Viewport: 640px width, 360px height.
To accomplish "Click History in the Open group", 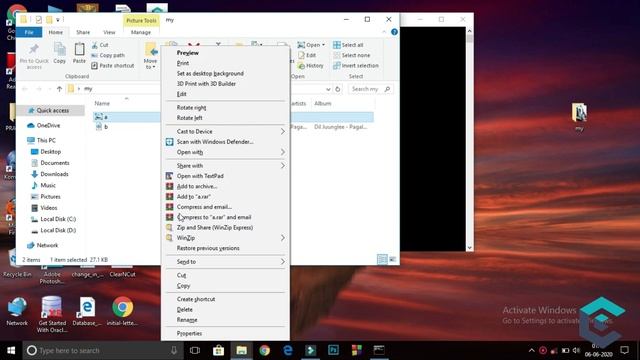I will pyautogui.click(x=311, y=65).
